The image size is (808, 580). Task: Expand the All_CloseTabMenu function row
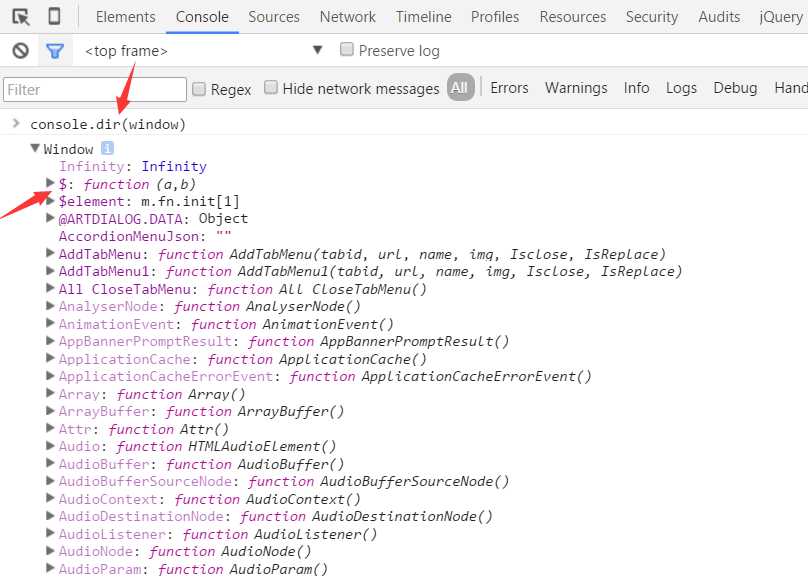(50, 288)
